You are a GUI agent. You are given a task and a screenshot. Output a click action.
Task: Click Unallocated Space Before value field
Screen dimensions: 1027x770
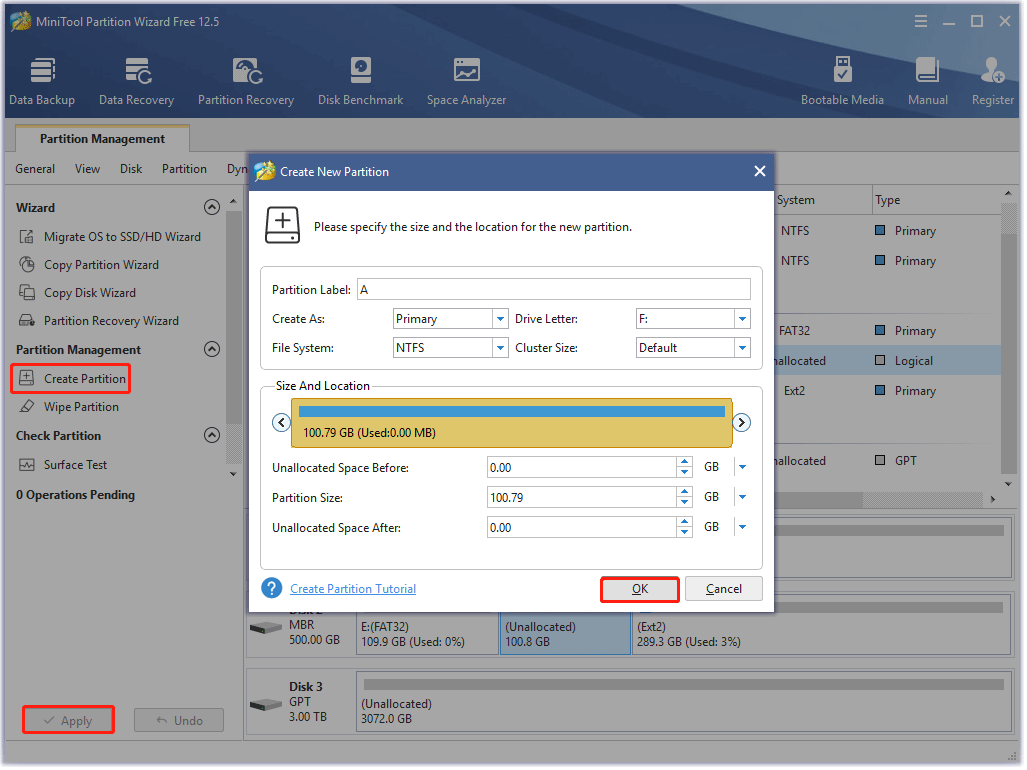(582, 468)
